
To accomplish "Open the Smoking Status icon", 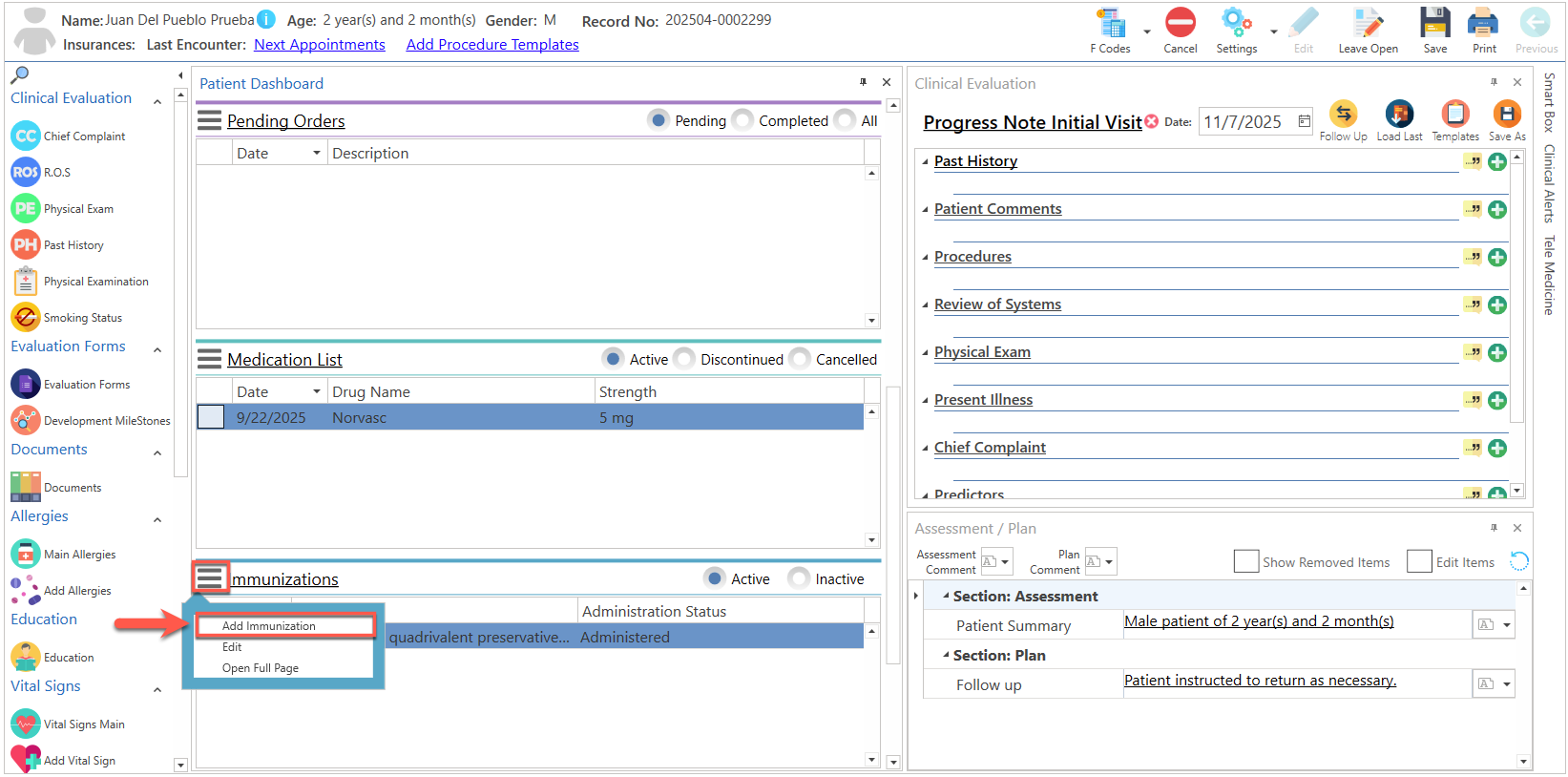I will (26, 317).
